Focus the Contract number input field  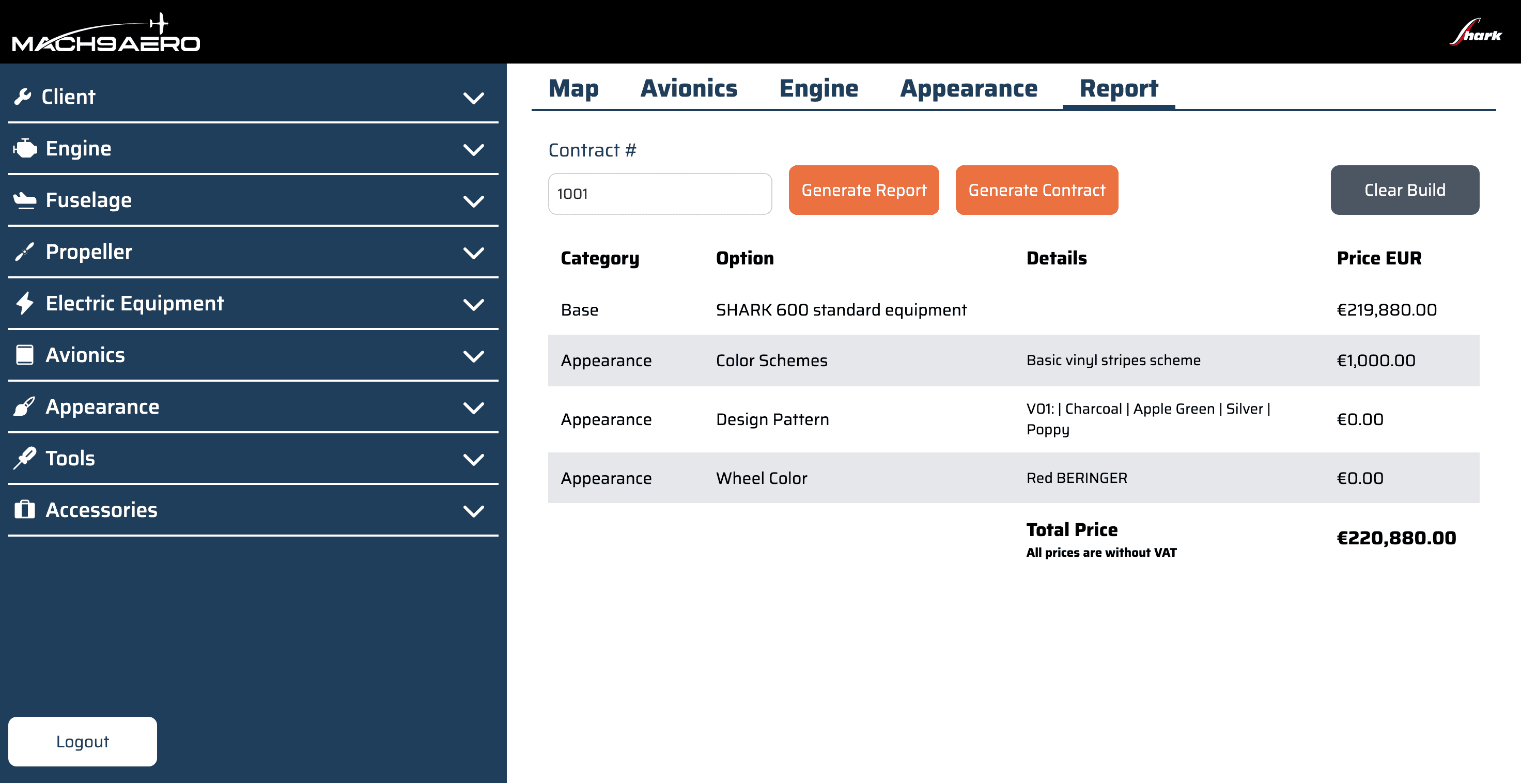659,194
